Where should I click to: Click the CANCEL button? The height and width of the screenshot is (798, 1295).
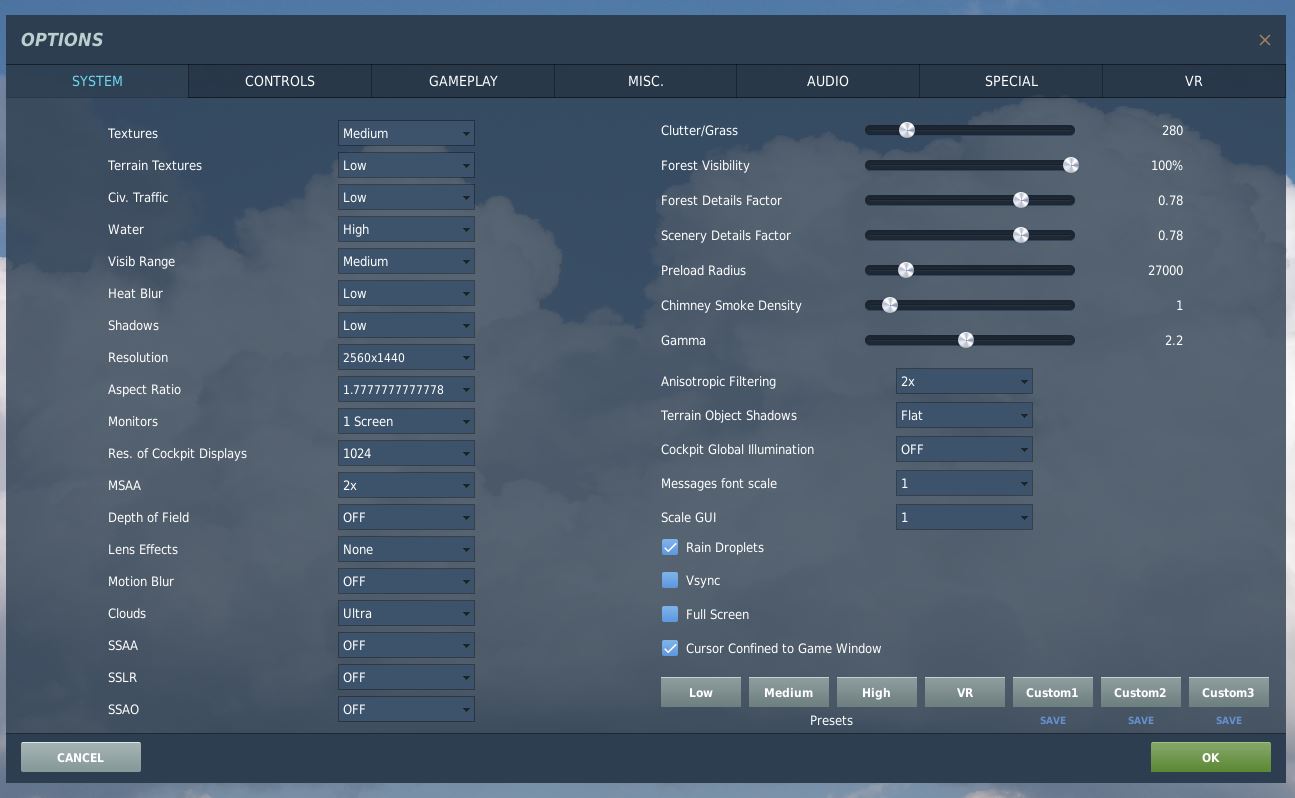click(80, 757)
